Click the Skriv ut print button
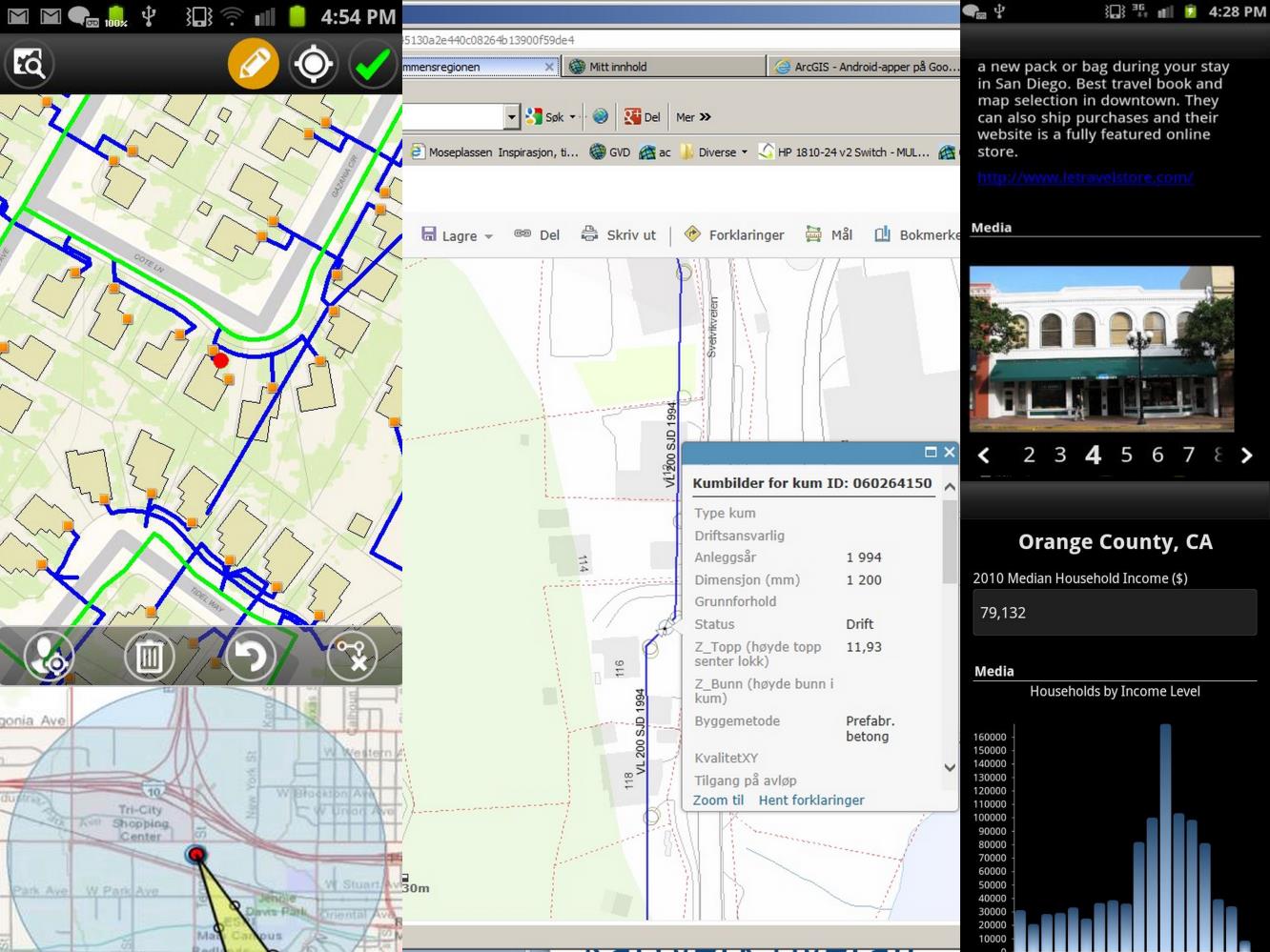 619,234
